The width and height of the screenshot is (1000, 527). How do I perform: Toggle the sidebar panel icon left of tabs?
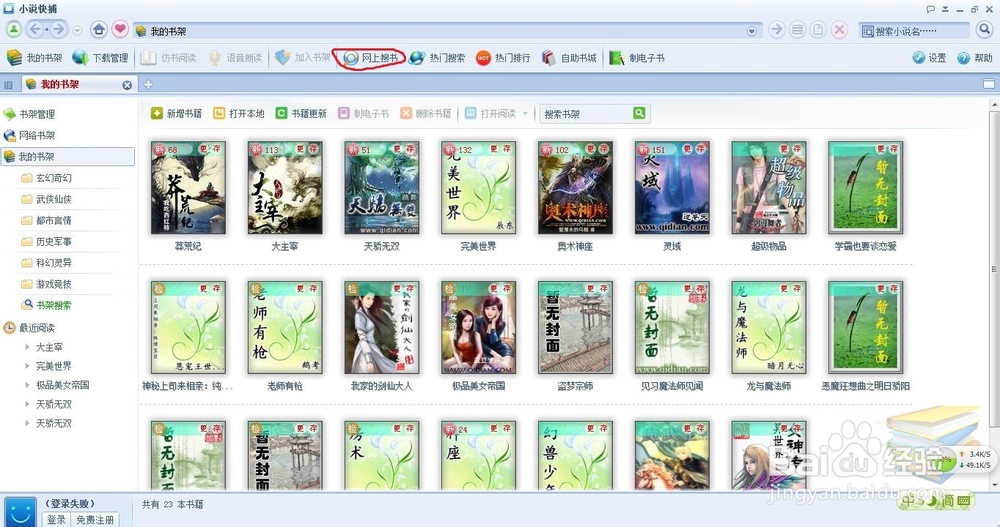click(8, 84)
